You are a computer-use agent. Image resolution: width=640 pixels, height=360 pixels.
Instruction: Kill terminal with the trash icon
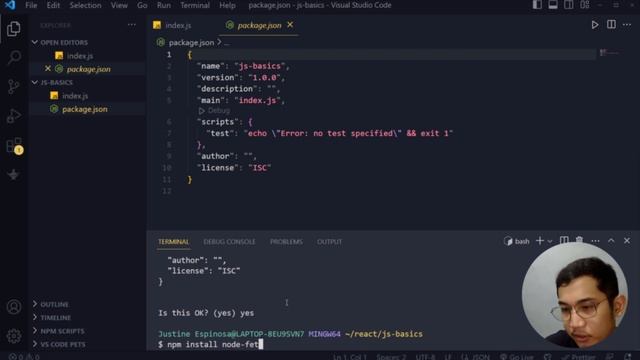[x=579, y=239]
